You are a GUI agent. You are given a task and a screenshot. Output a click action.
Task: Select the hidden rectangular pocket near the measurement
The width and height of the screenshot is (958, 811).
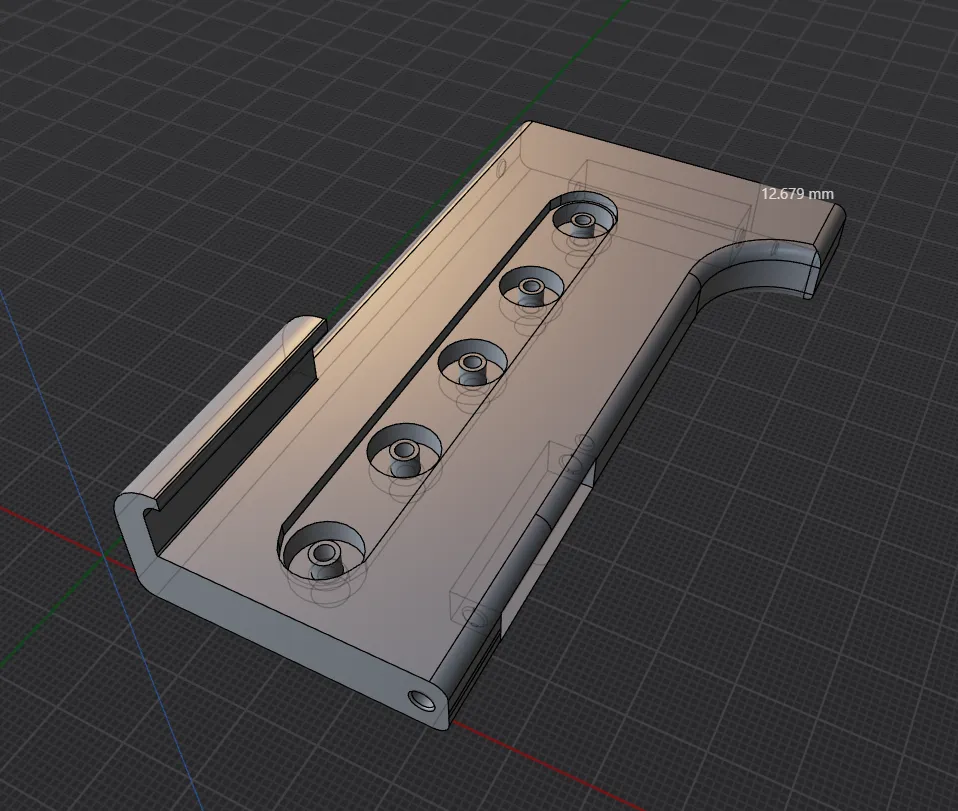point(666,202)
